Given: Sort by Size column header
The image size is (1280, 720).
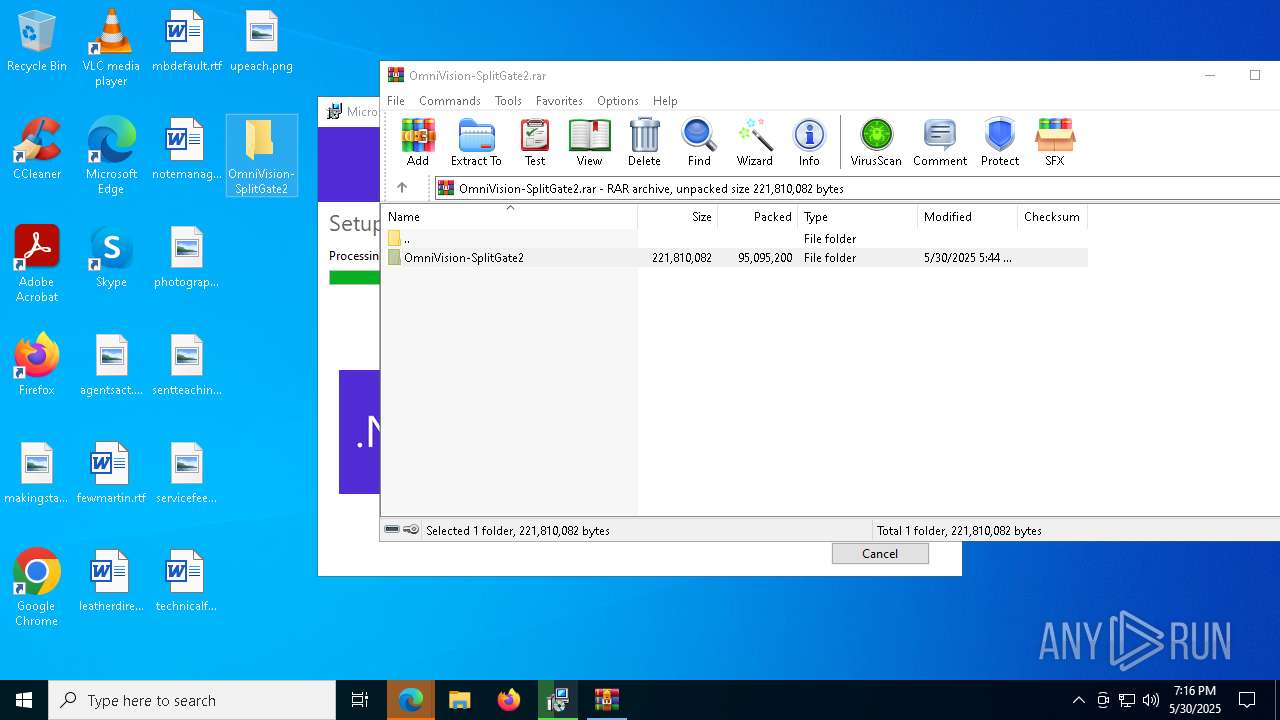Looking at the screenshot, I should click(x=677, y=217).
